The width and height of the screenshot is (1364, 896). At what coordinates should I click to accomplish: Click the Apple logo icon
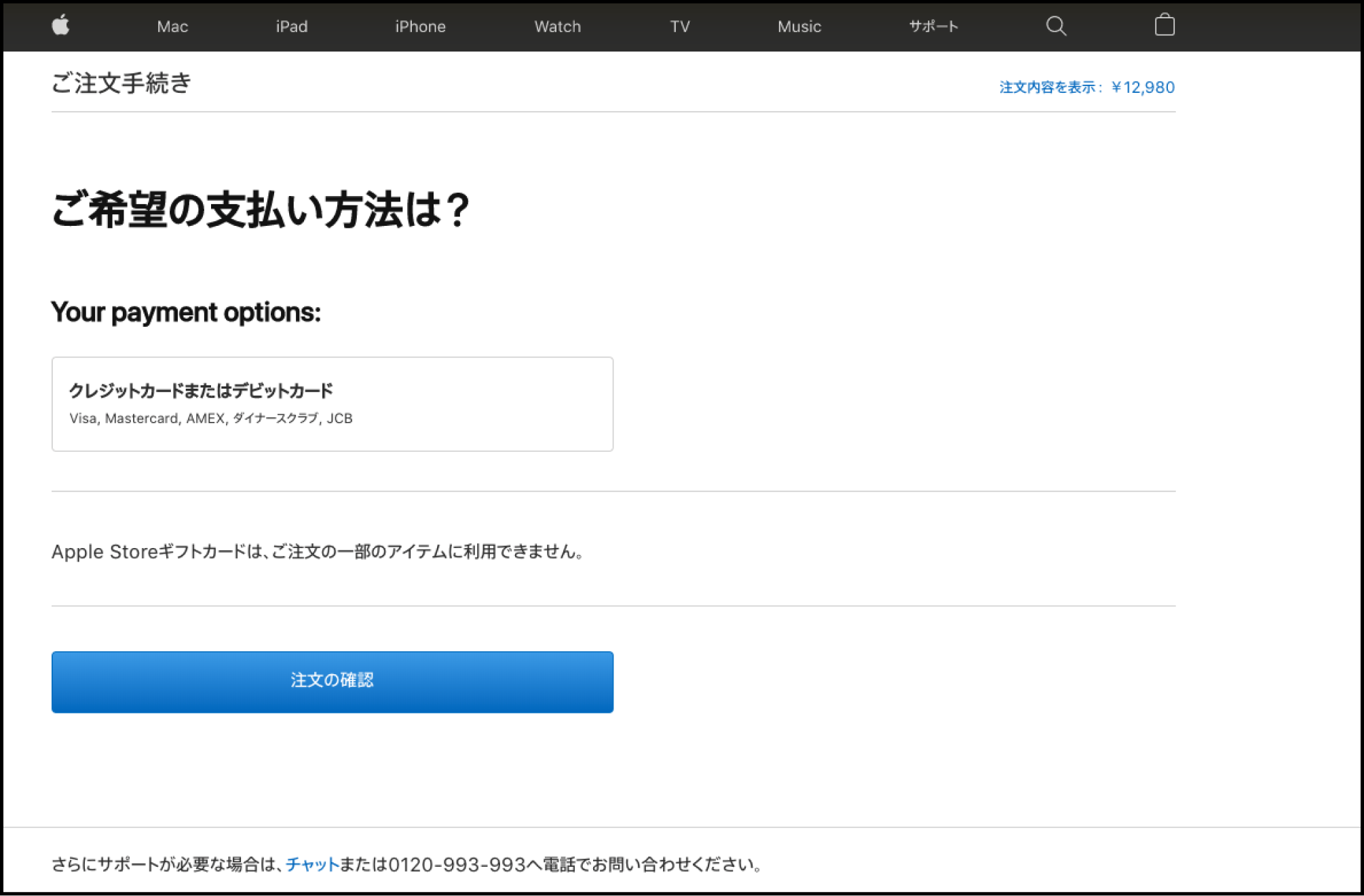point(61,26)
